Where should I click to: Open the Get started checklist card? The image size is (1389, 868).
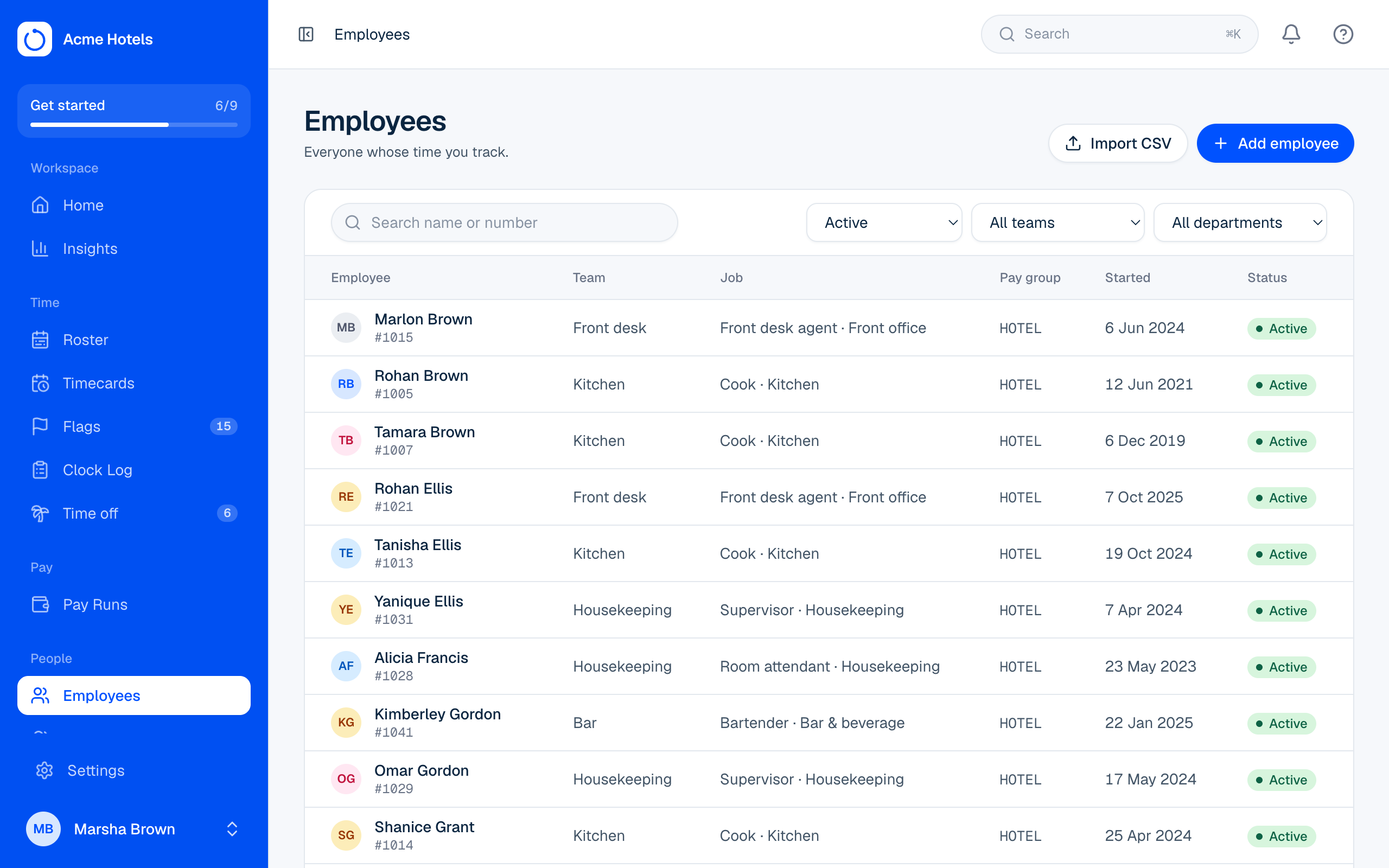coord(133,111)
